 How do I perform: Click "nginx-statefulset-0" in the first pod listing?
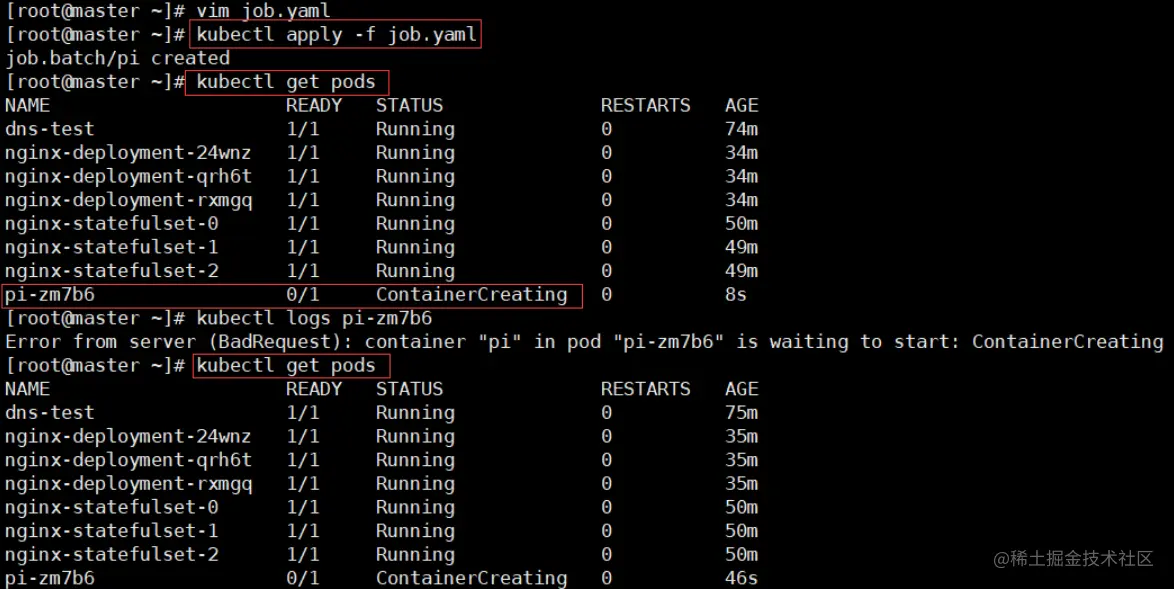click(112, 224)
